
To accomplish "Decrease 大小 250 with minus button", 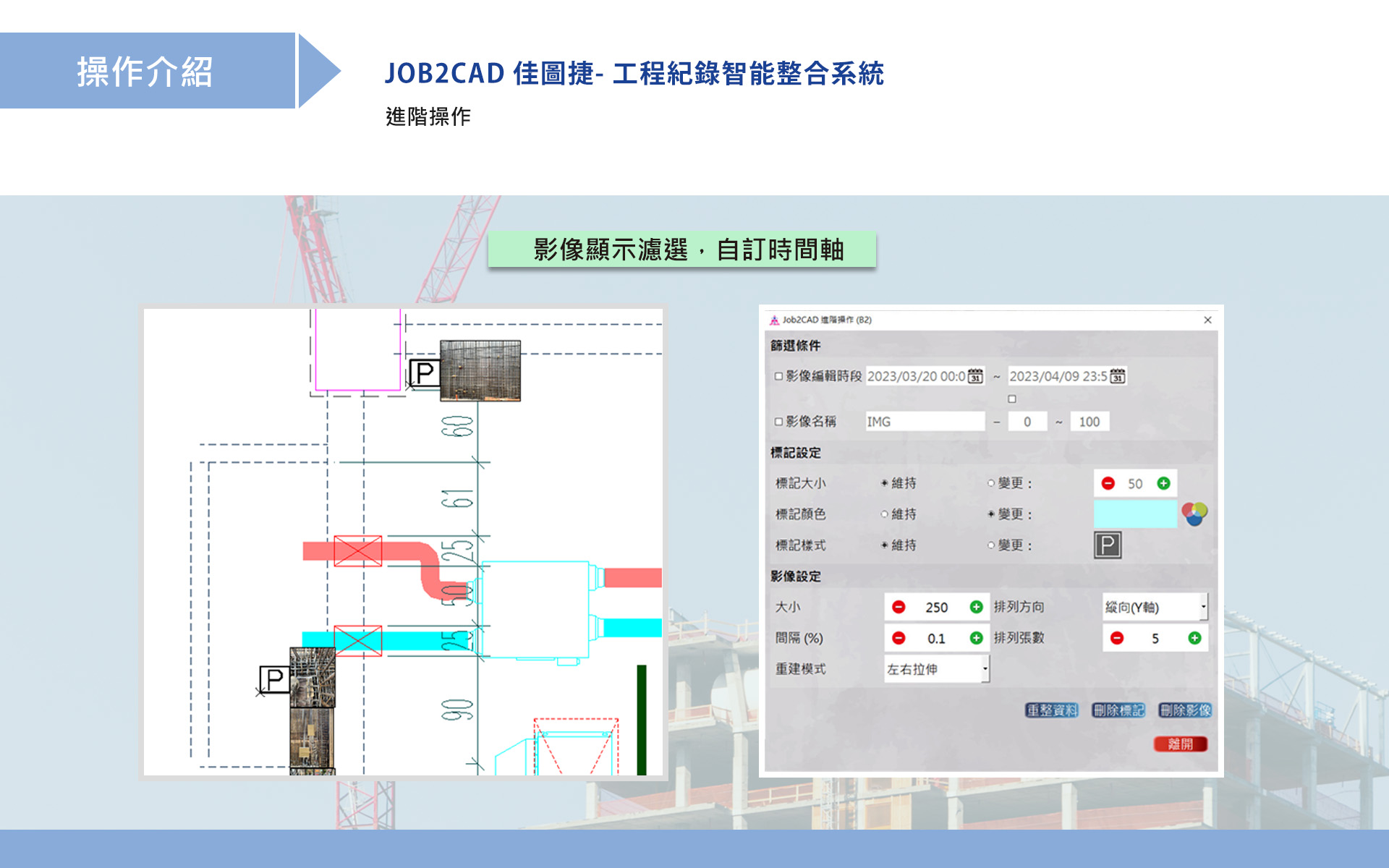I will [x=899, y=607].
